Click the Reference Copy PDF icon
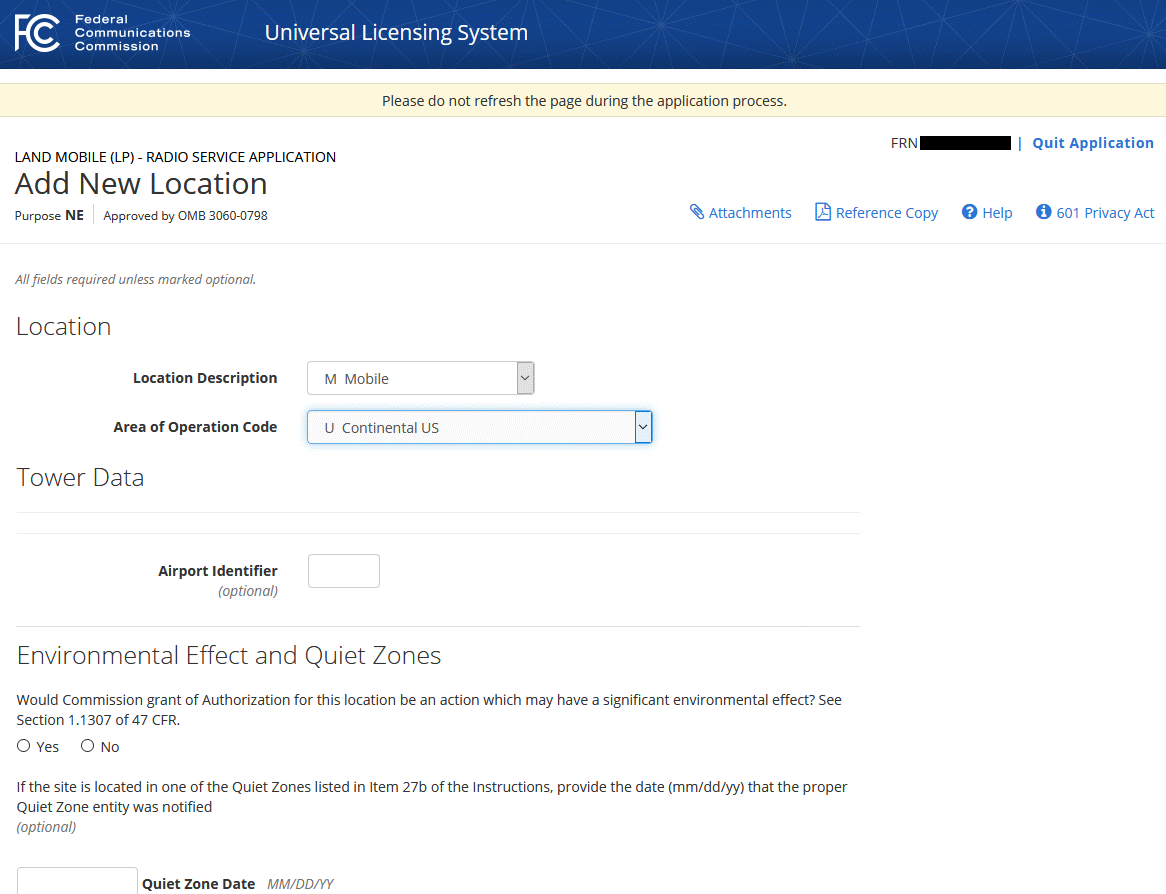The image size is (1166, 894). point(822,212)
